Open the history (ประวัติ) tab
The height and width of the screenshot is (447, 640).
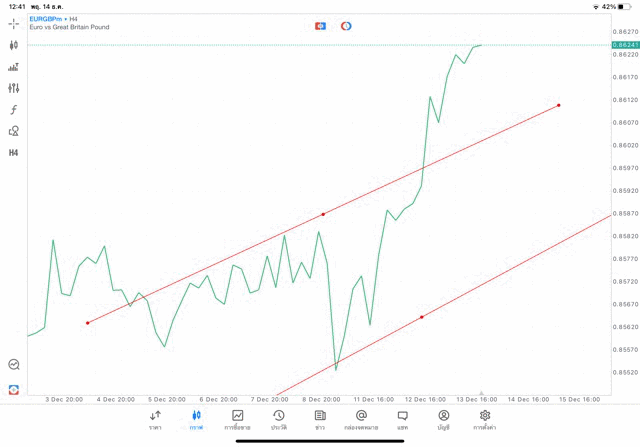point(278,419)
